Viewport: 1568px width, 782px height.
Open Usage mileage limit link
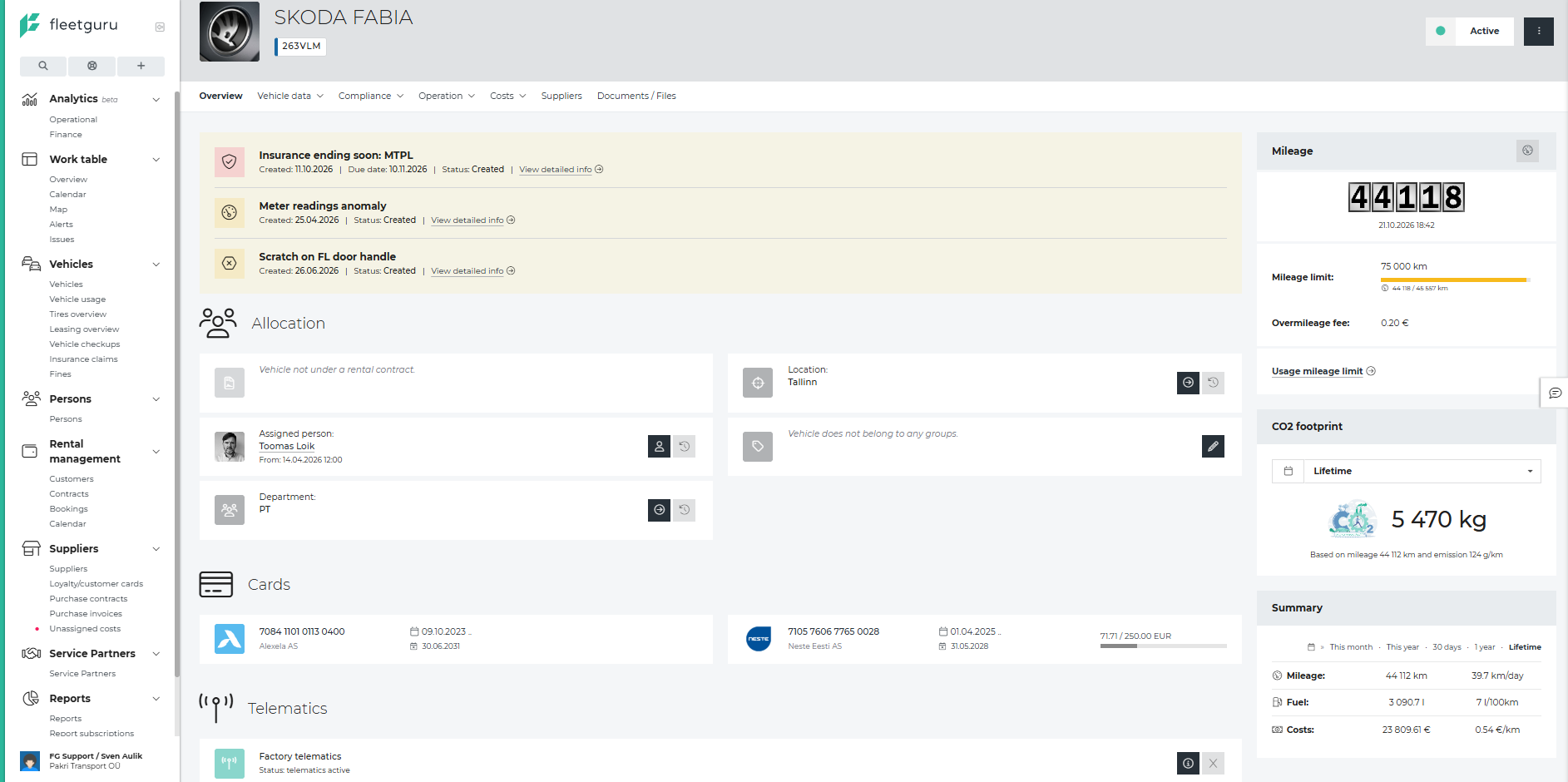coord(1323,371)
